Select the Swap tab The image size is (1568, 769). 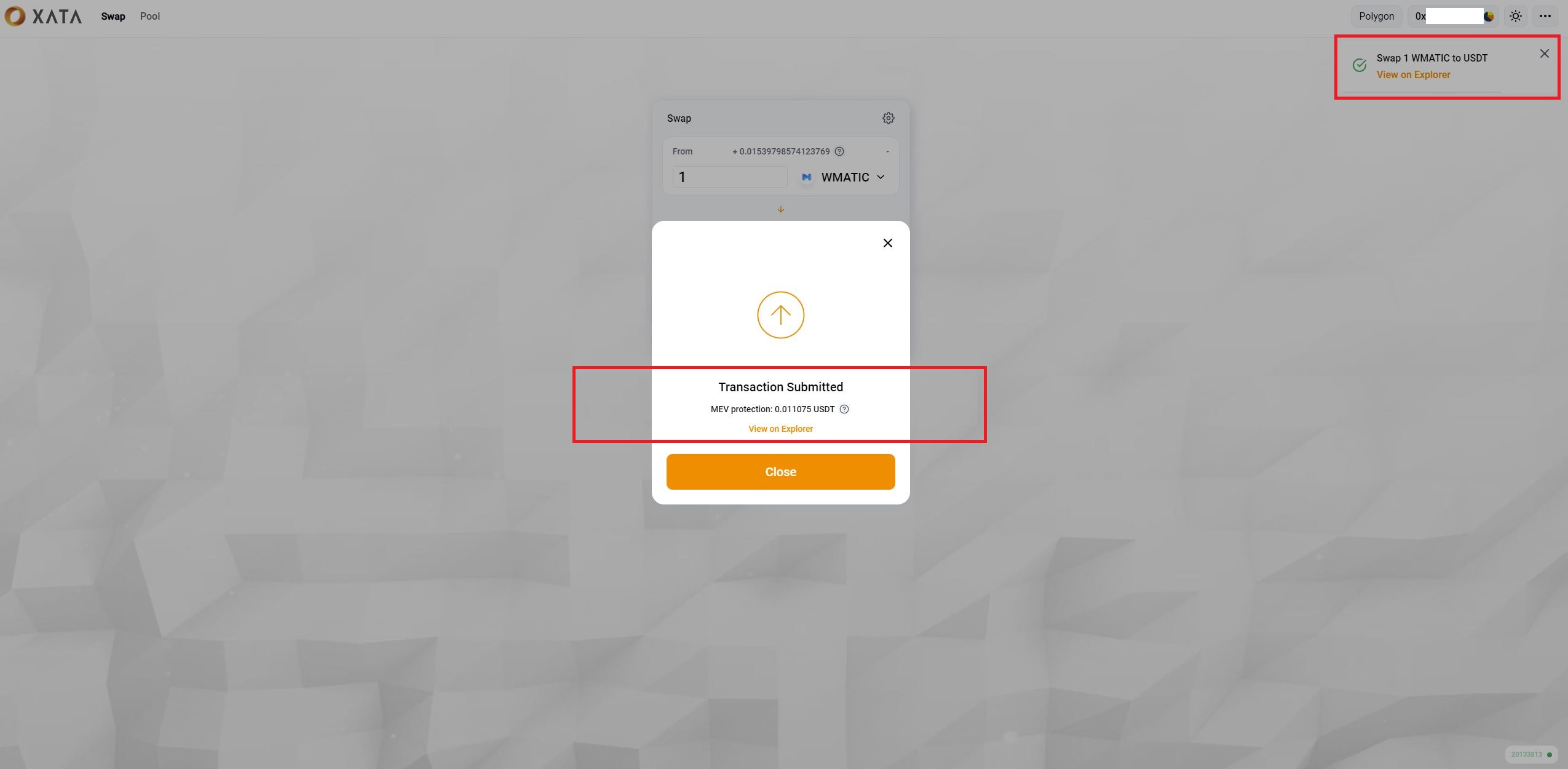[x=113, y=17]
